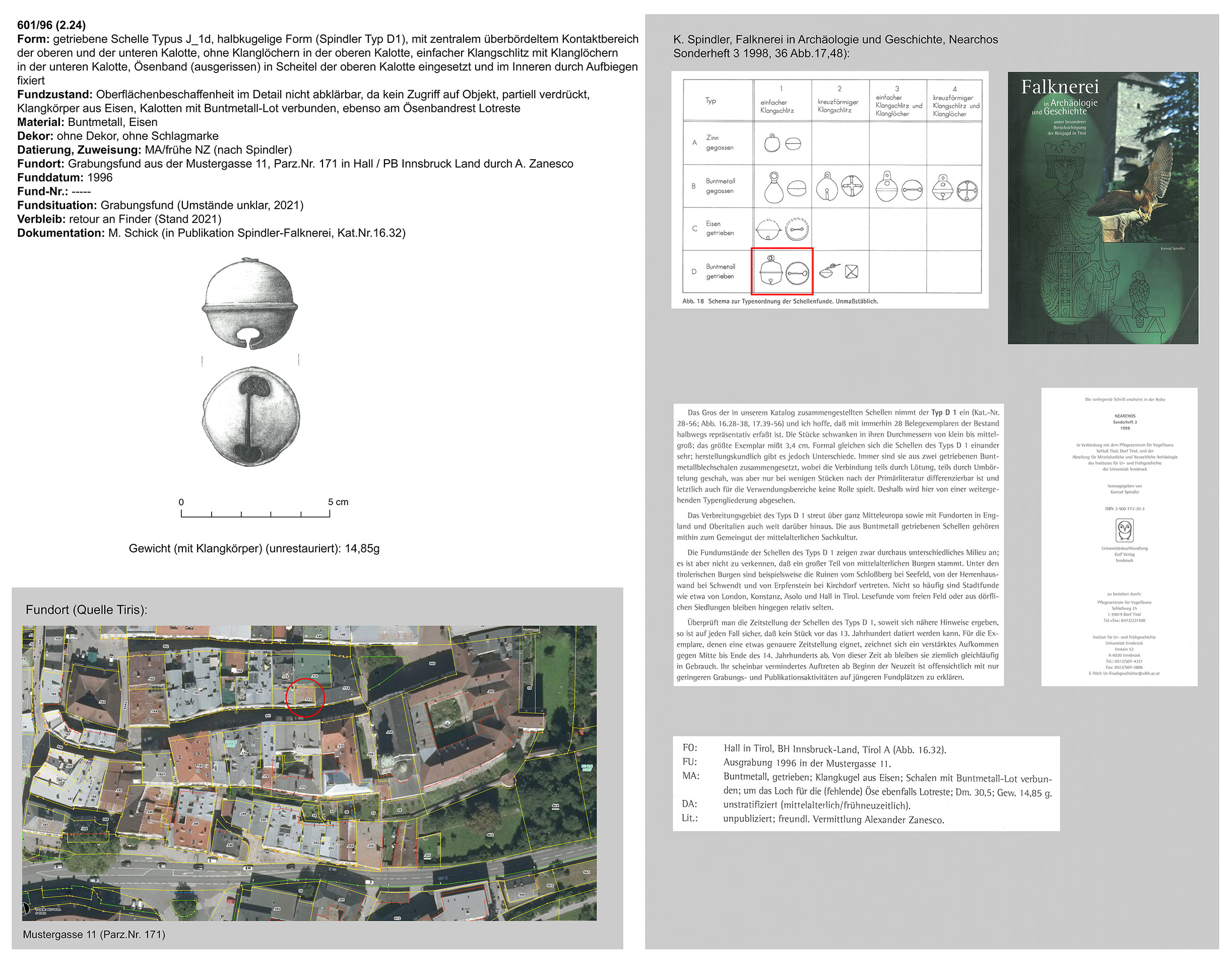
Task: Click the owl publisher logo
Action: coord(1124,530)
